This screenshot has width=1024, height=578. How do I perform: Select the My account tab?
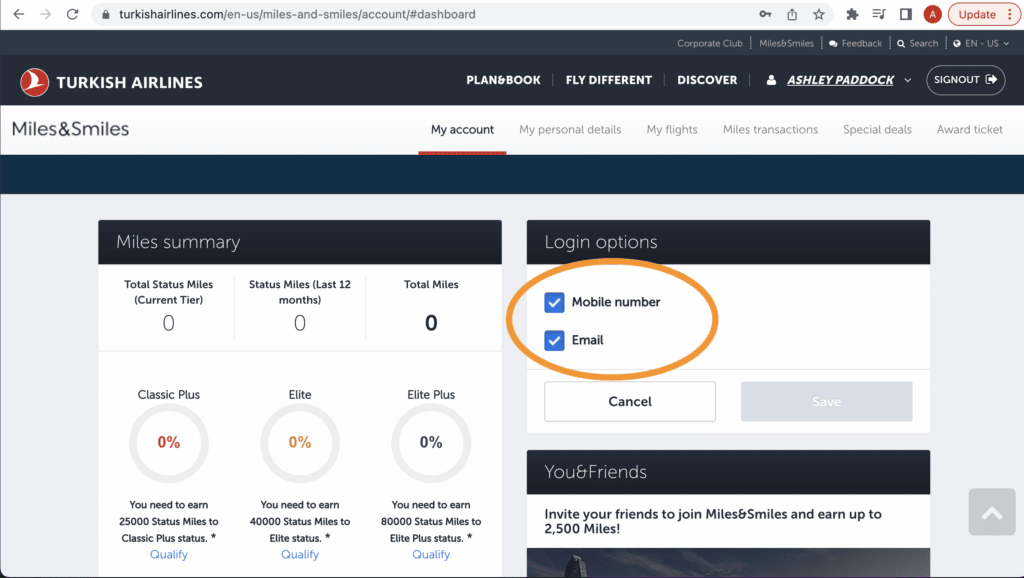[x=462, y=129]
